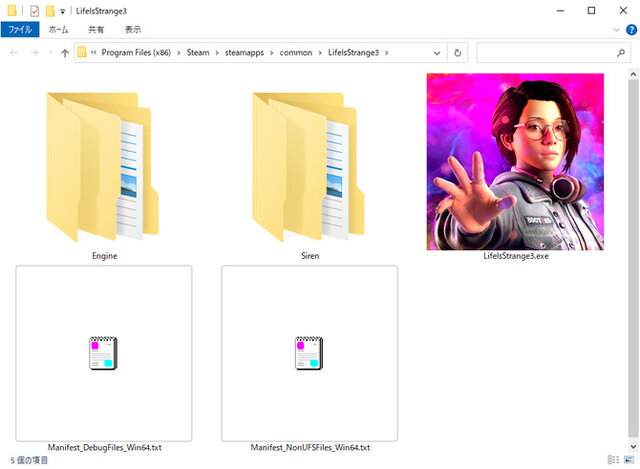The image size is (640, 469).
Task: Open the 共有 ribbon tab
Action: (96, 29)
